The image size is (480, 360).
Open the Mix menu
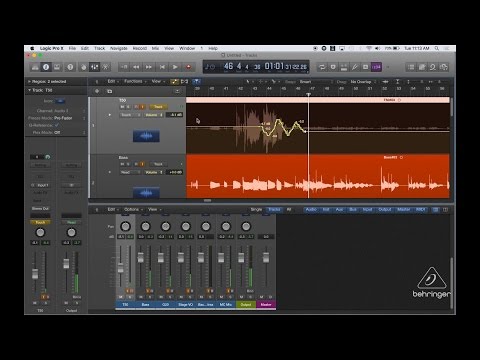155,48
